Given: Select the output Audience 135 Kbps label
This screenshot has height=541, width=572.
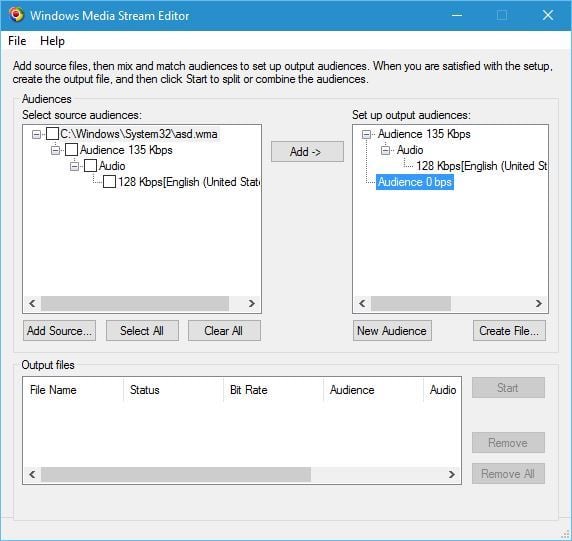Looking at the screenshot, I should (424, 134).
